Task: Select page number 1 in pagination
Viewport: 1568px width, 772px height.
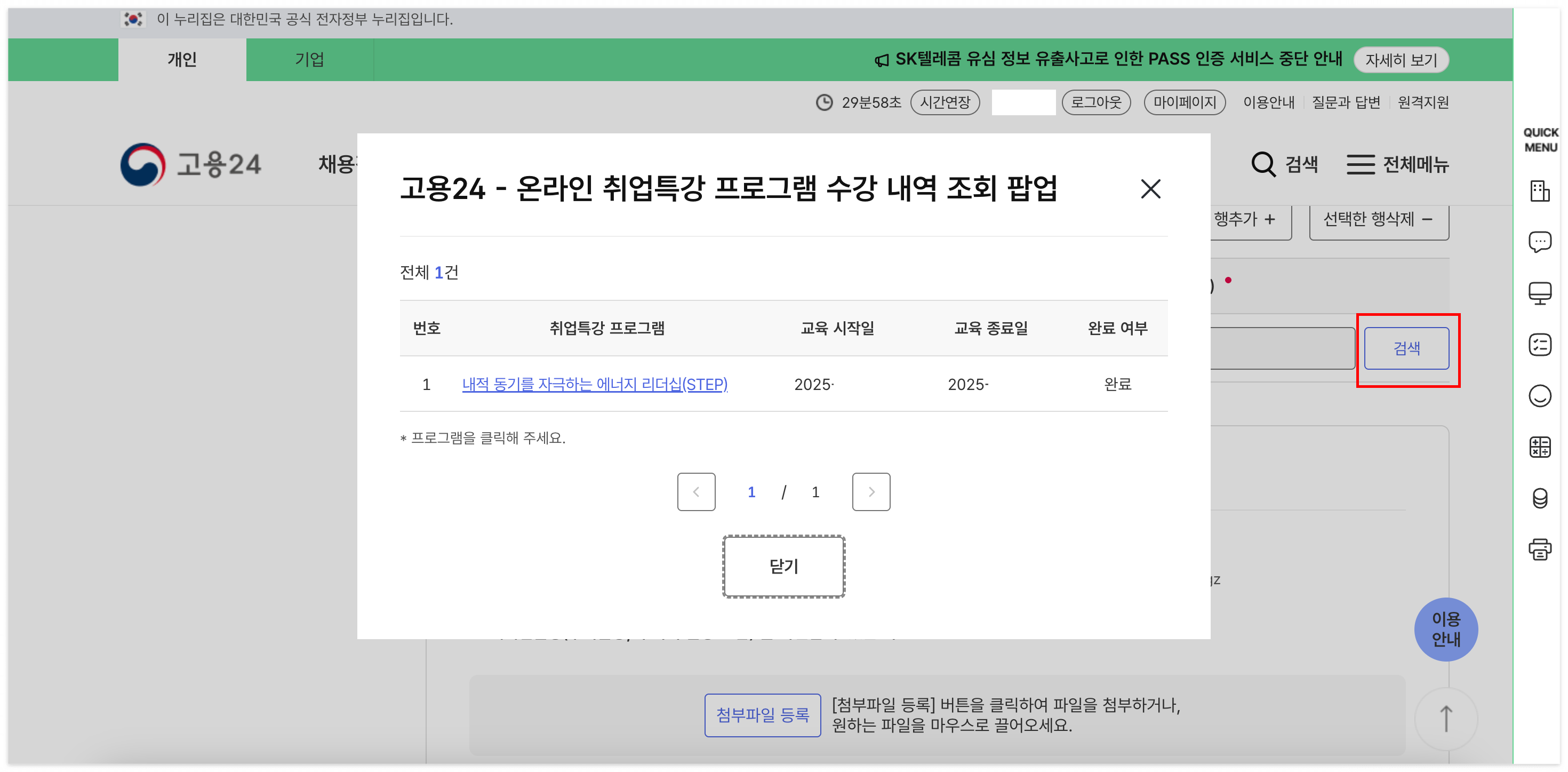Action: [x=751, y=492]
